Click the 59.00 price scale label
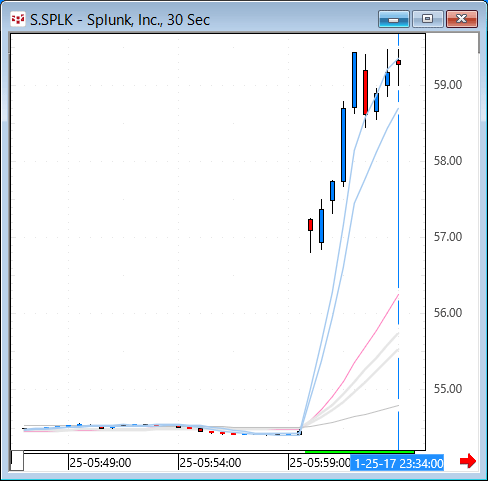Image resolution: width=488 pixels, height=481 pixels. 448,85
